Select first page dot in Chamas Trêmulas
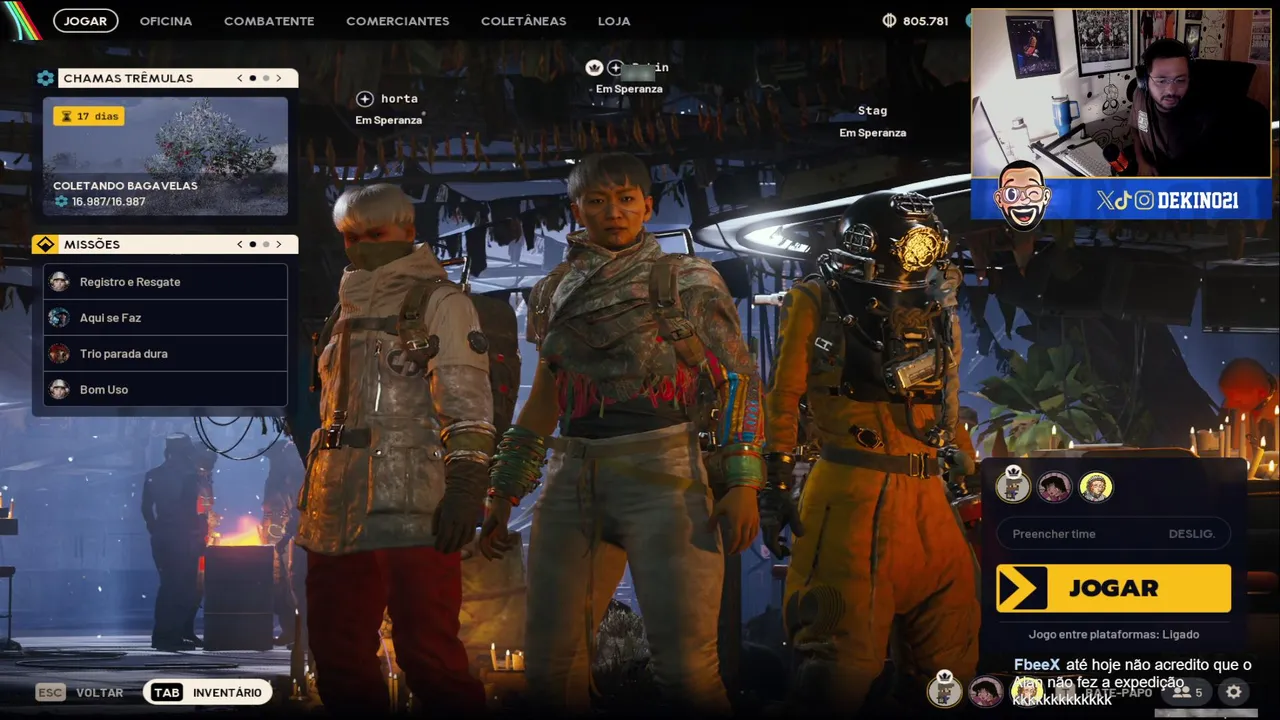1280x720 pixels. (253, 78)
